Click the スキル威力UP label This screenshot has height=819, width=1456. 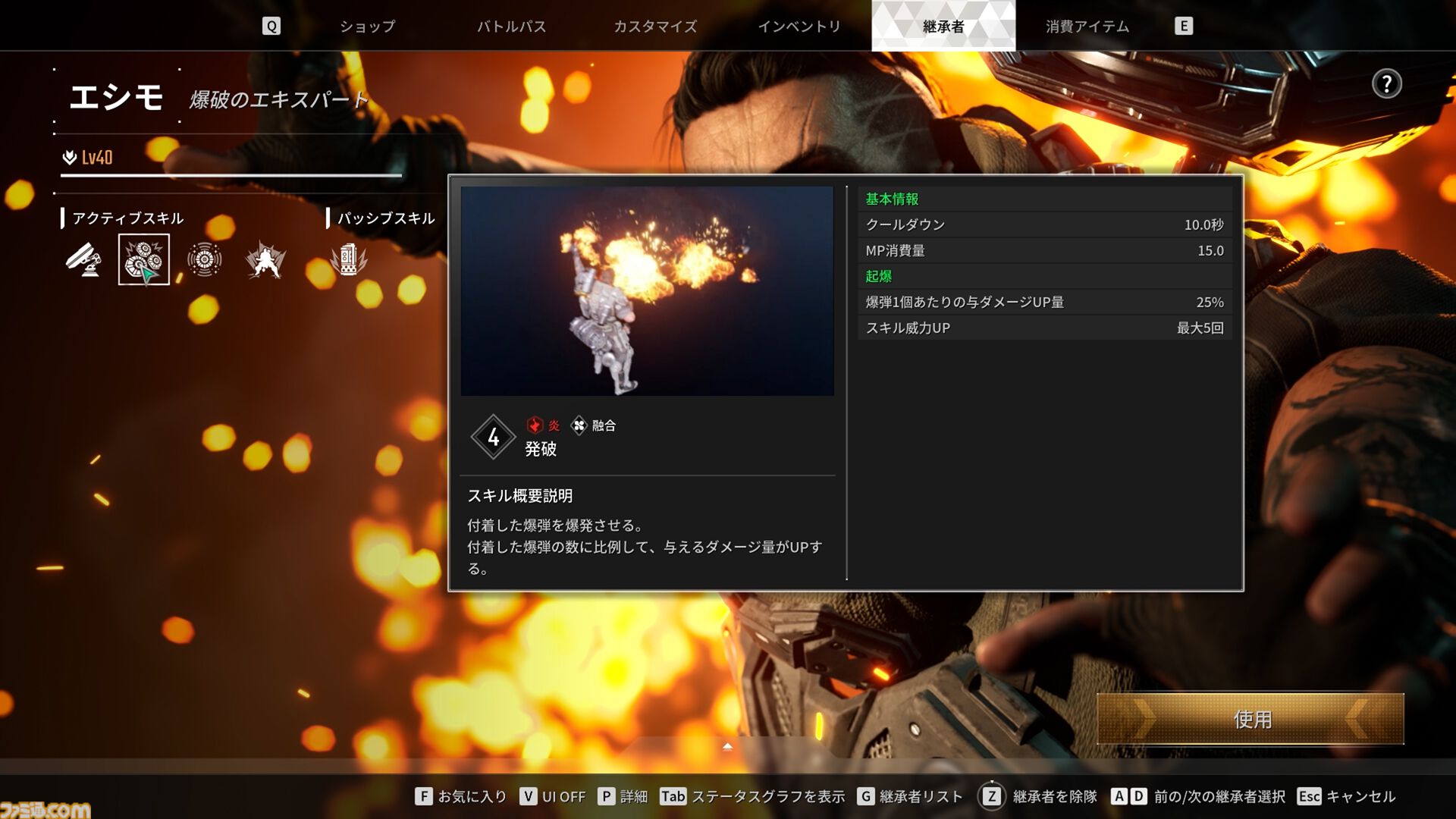tap(908, 328)
